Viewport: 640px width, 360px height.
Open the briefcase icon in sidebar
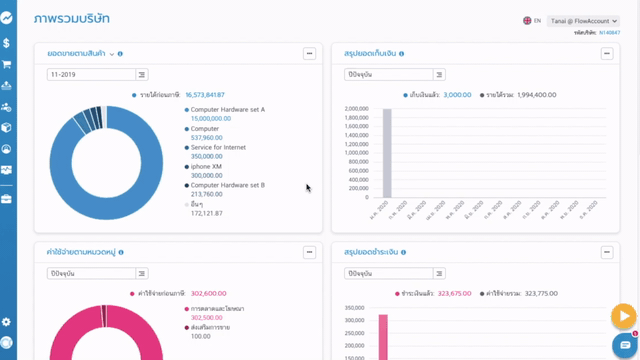pos(7,199)
